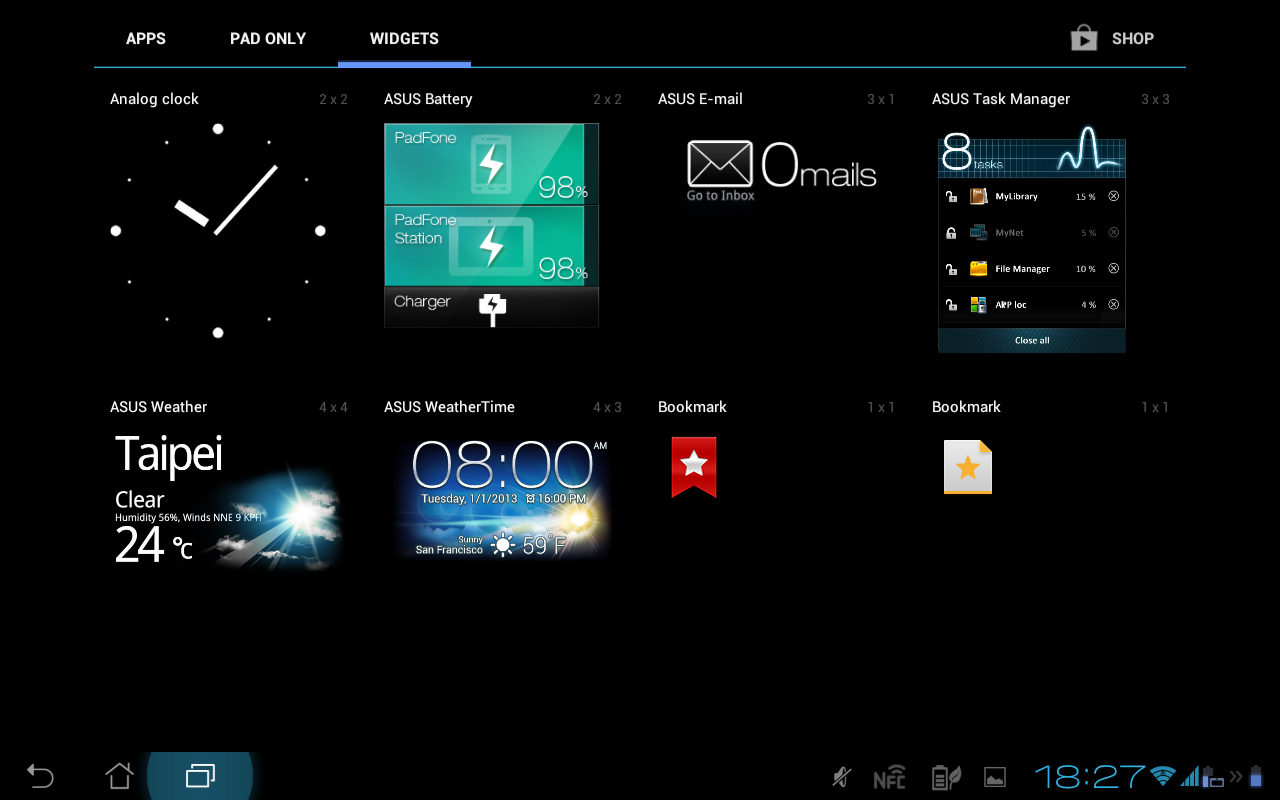
Task: Close the MyNet task
Action: tap(1113, 233)
